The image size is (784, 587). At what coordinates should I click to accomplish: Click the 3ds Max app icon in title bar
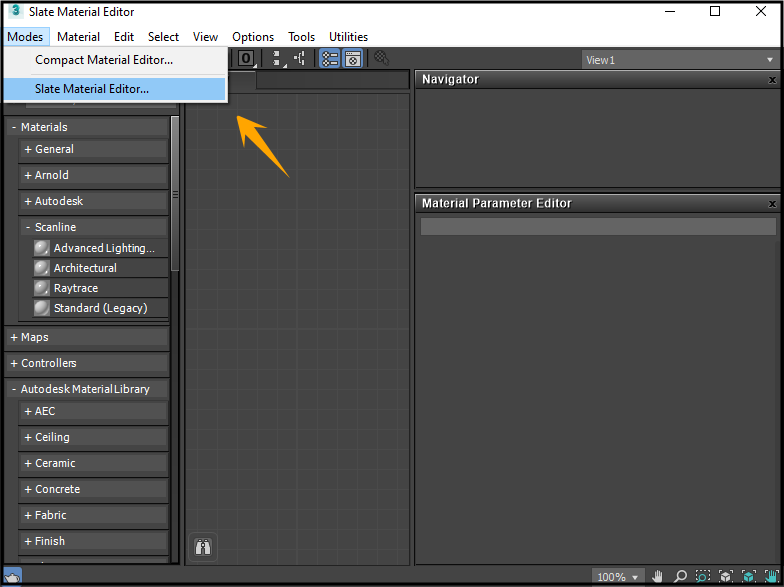[x=16, y=11]
